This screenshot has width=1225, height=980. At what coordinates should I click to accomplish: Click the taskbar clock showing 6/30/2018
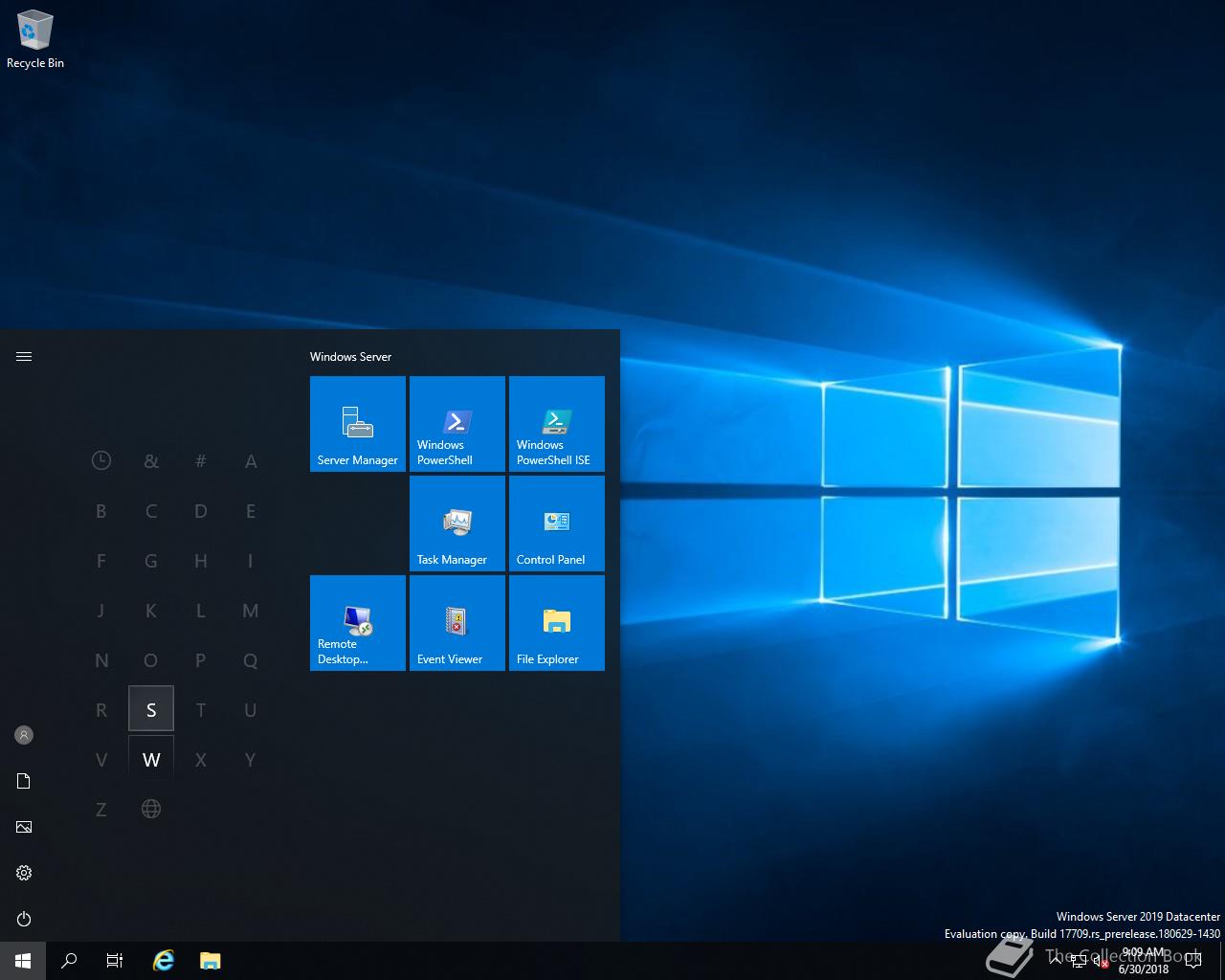point(1144,961)
